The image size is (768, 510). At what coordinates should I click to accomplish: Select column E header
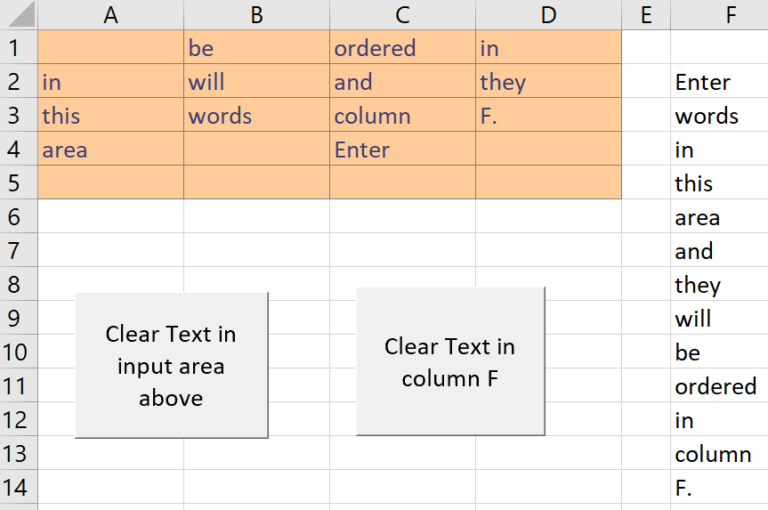pos(646,15)
